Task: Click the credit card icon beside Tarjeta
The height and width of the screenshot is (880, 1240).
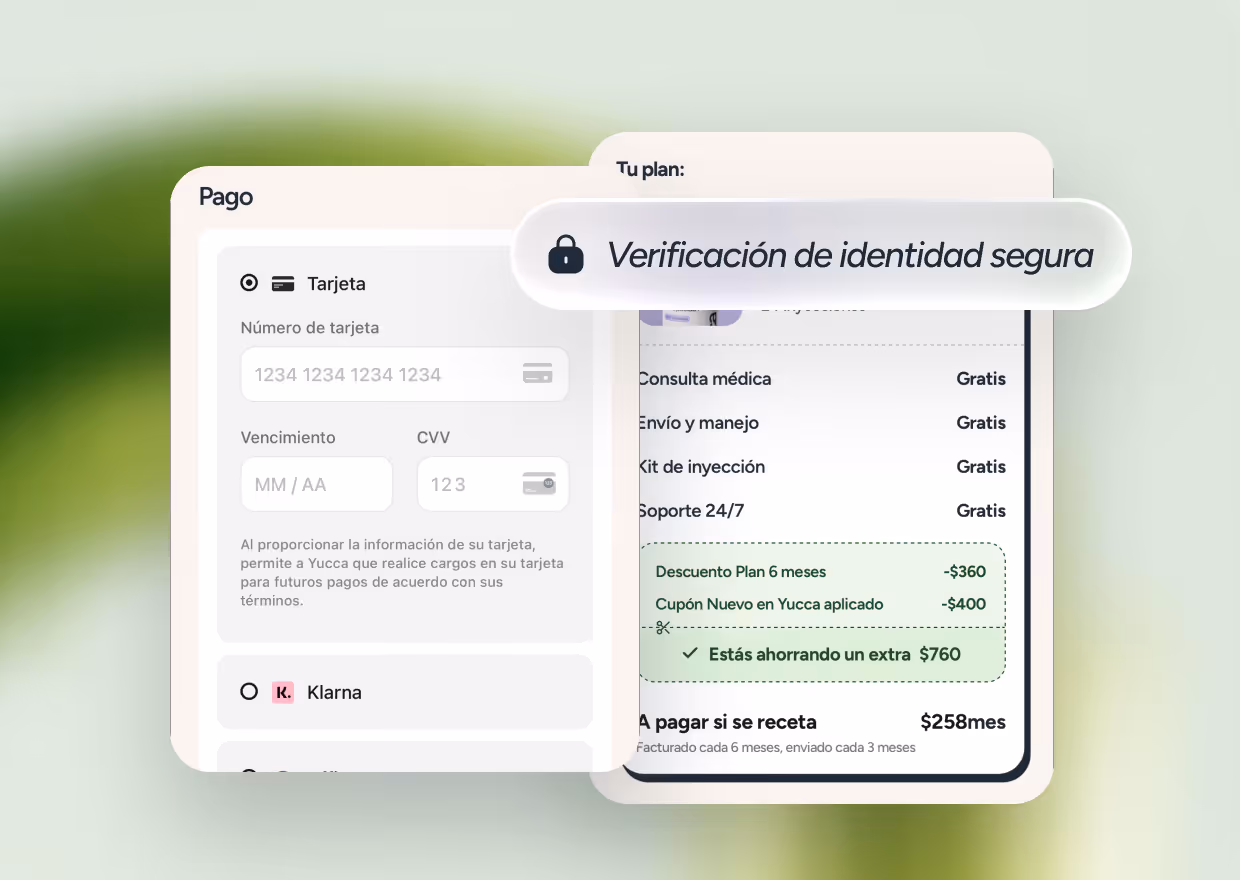Action: pyautogui.click(x=283, y=283)
